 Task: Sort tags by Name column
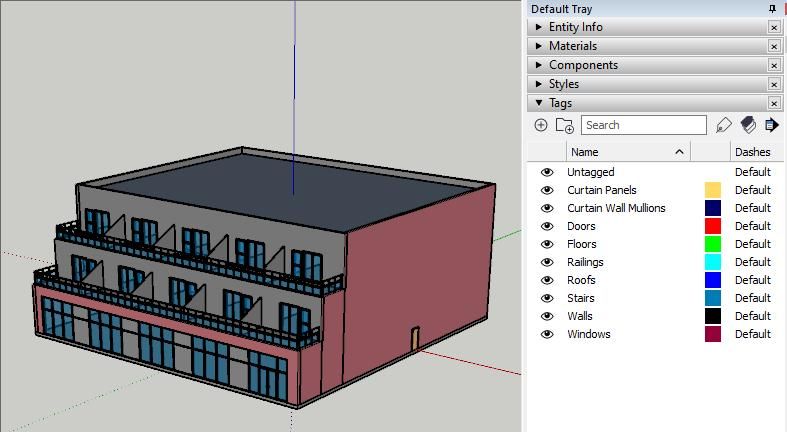(628, 152)
